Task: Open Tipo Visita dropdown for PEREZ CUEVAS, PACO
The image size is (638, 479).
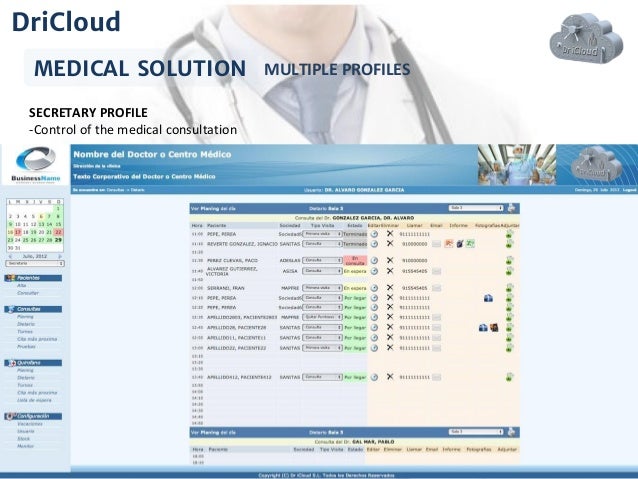Action: point(322,260)
